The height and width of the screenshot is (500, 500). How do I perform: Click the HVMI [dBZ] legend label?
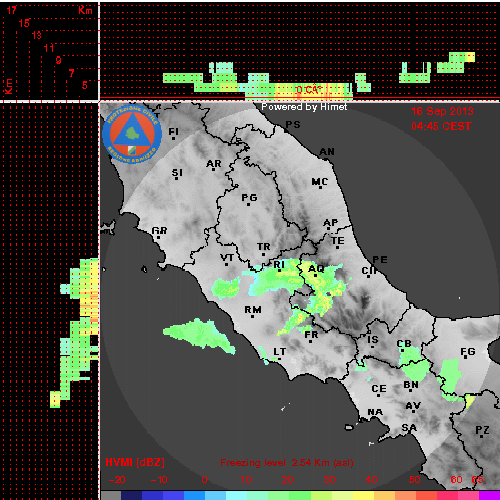135,462
